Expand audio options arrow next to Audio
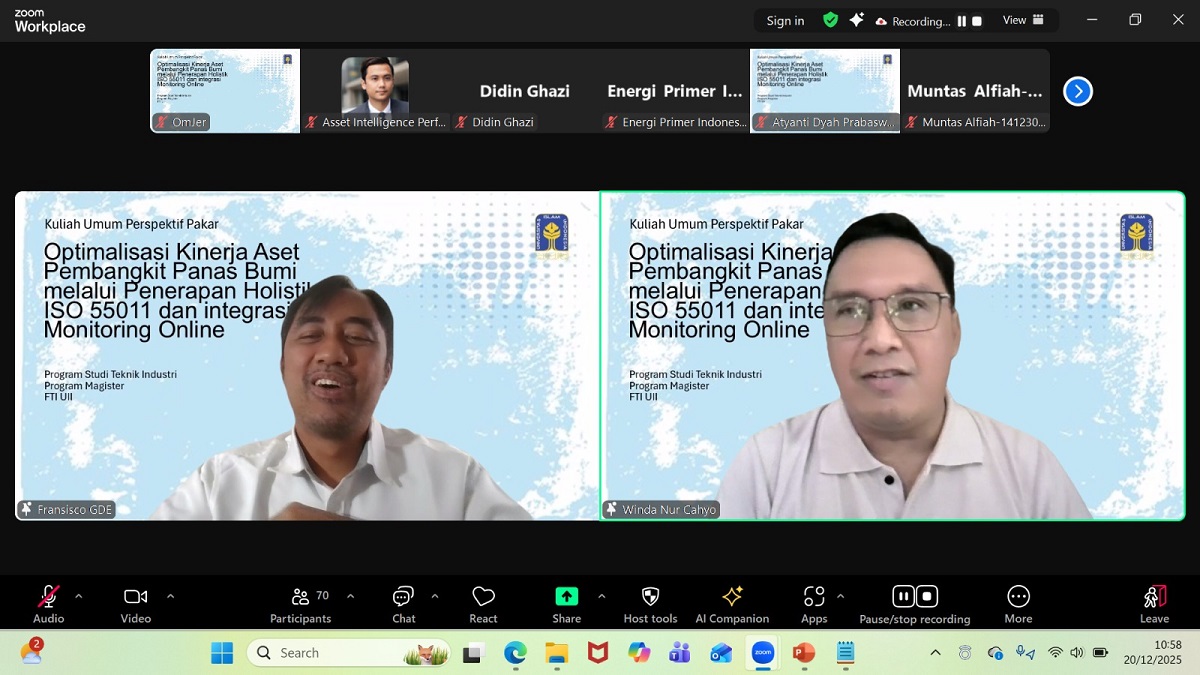1200x675 pixels. coord(79,596)
